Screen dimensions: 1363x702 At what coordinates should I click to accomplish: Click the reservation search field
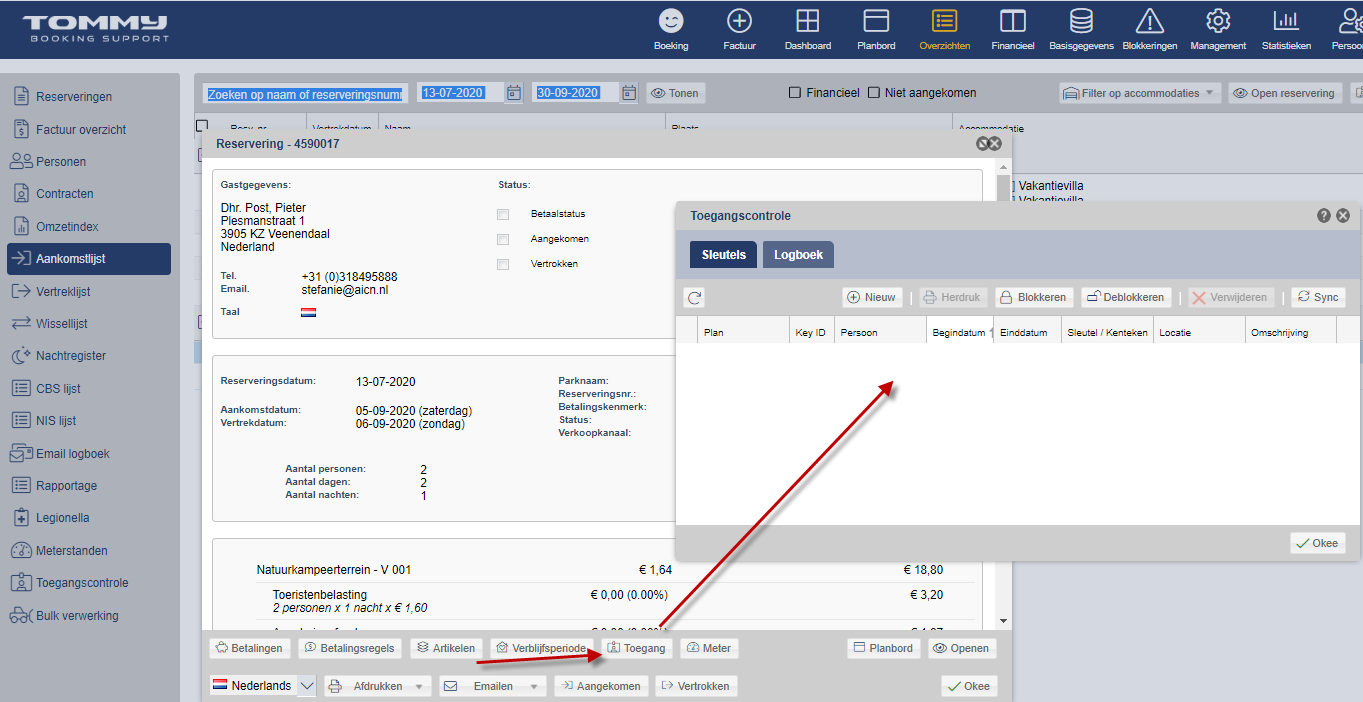pos(305,93)
